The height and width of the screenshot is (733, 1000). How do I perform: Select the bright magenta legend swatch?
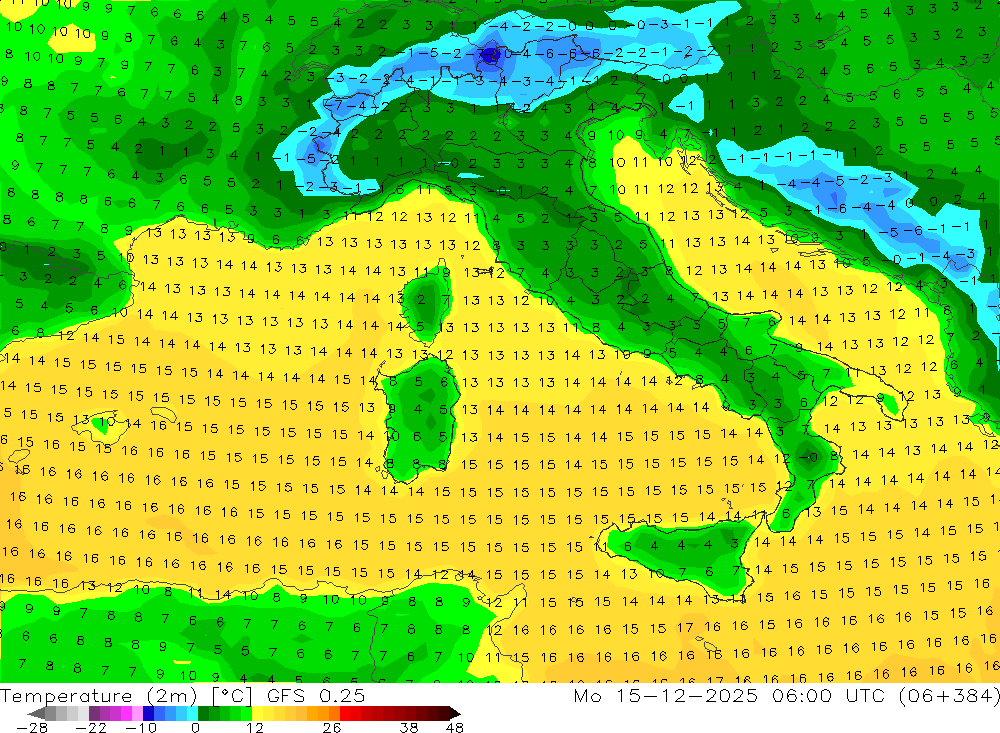(126, 713)
